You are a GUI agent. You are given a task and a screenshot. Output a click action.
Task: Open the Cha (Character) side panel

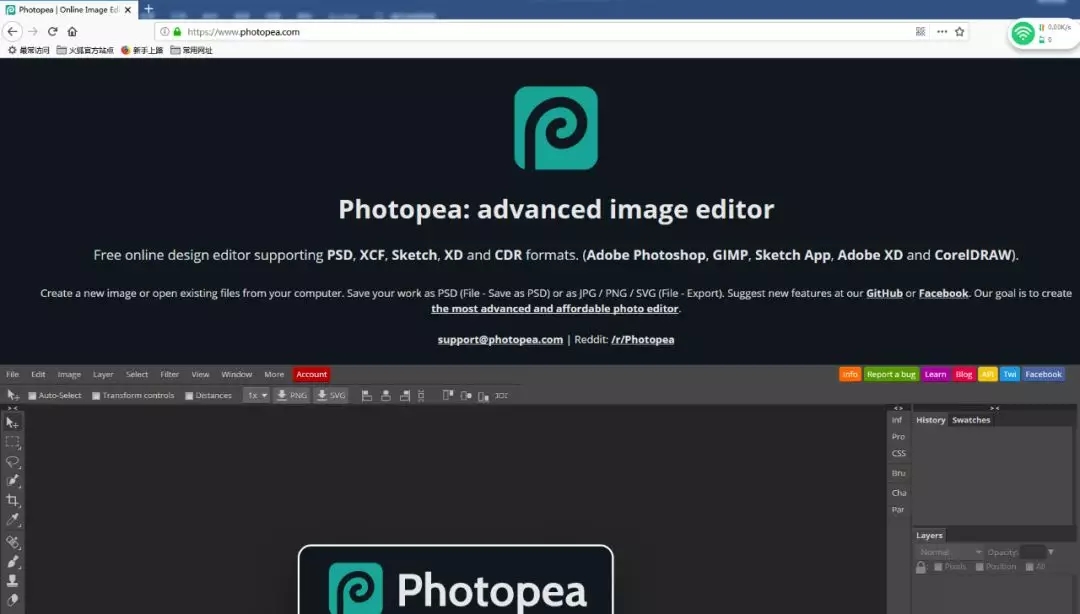(898, 493)
